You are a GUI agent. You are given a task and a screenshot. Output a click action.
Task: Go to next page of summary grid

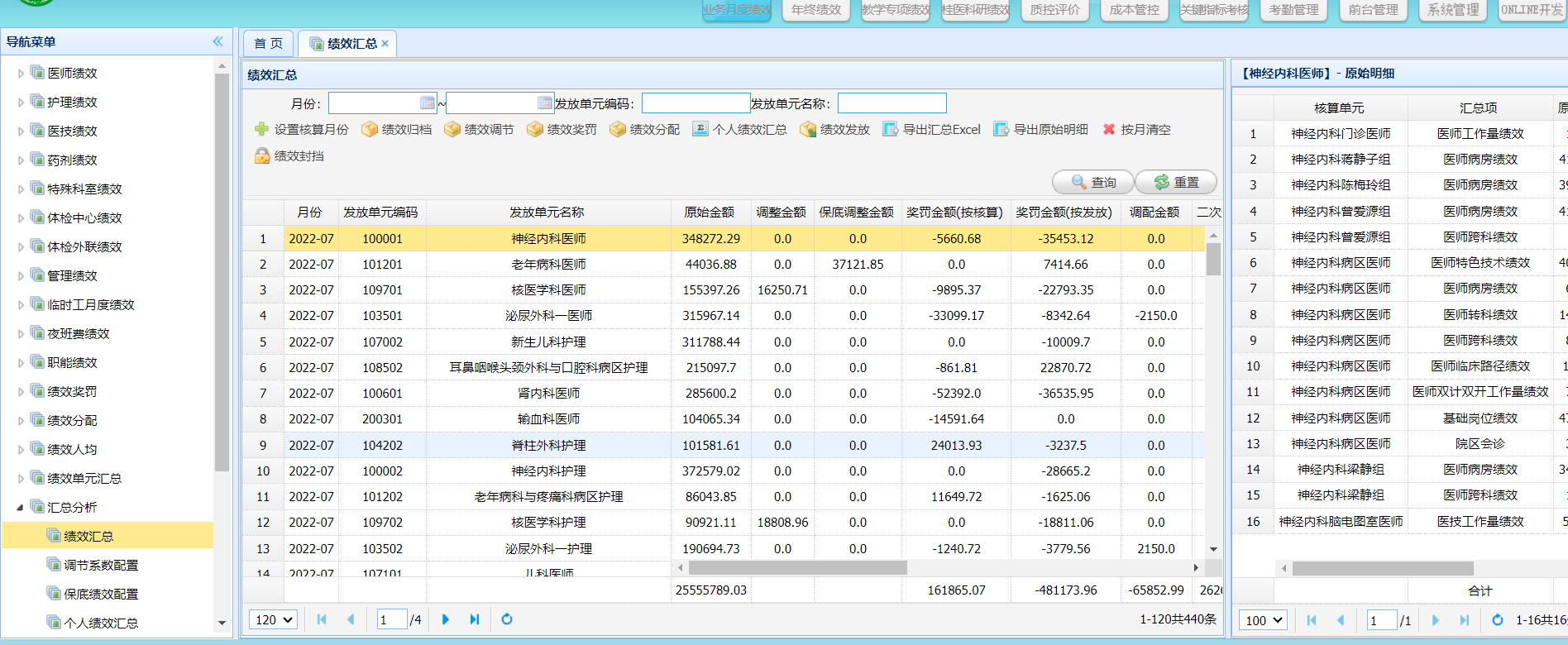tap(446, 619)
